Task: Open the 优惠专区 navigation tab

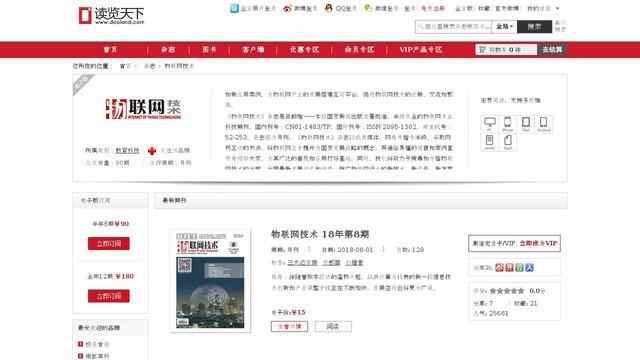Action: tap(304, 49)
